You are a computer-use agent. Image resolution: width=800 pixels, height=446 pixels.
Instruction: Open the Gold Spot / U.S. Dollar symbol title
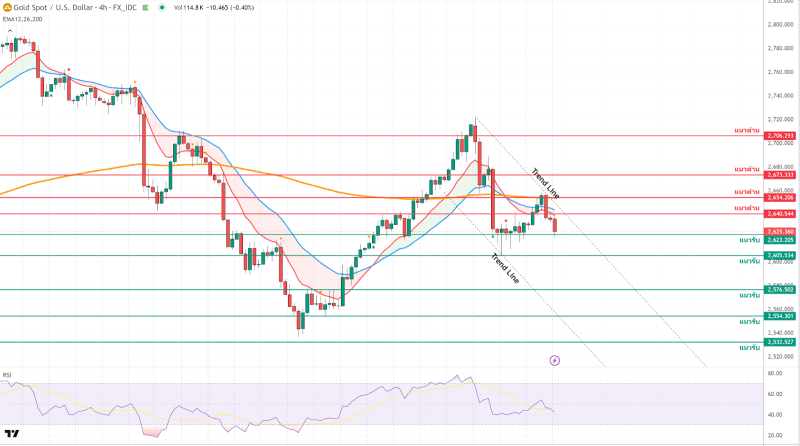click(70, 6)
